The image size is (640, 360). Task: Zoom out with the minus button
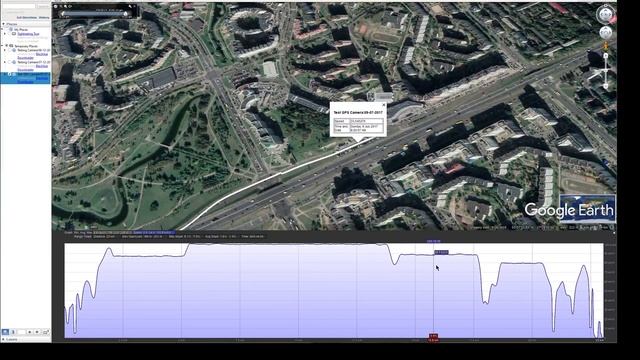pyautogui.click(x=606, y=85)
